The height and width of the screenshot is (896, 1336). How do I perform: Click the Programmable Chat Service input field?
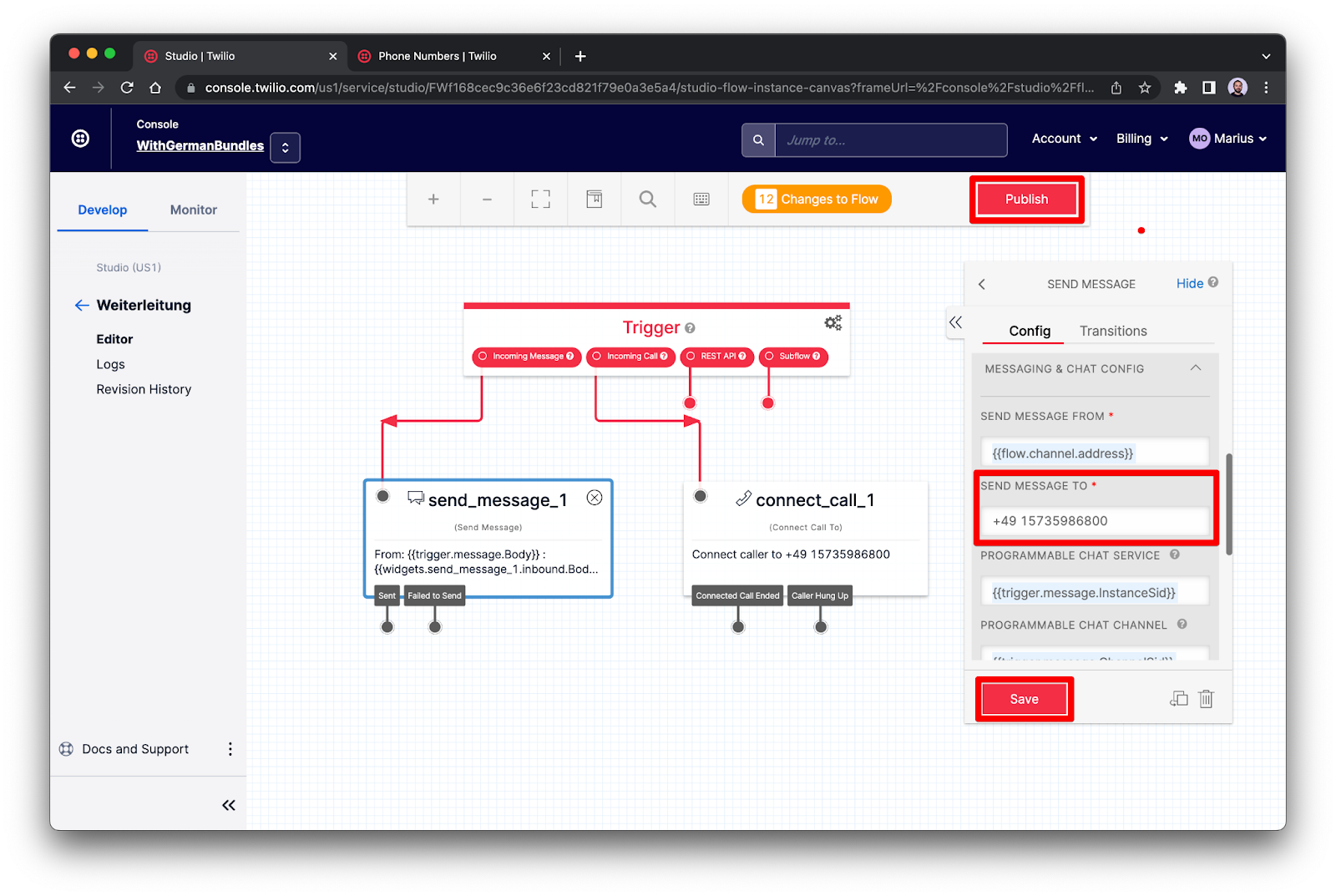(1095, 592)
